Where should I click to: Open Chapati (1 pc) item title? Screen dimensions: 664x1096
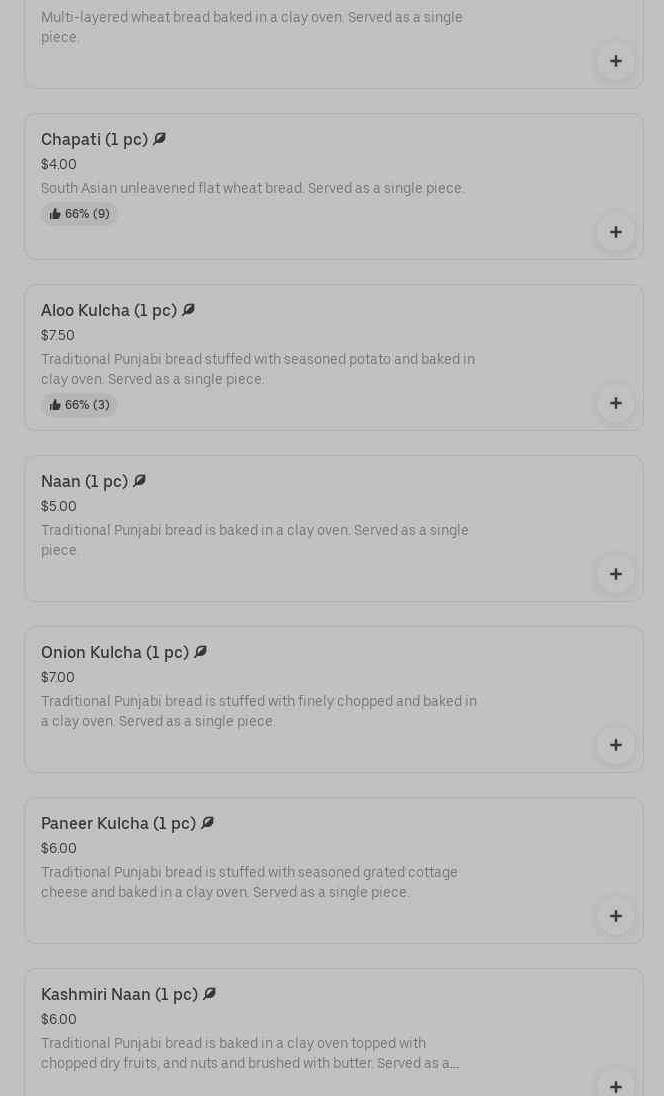[94, 139]
